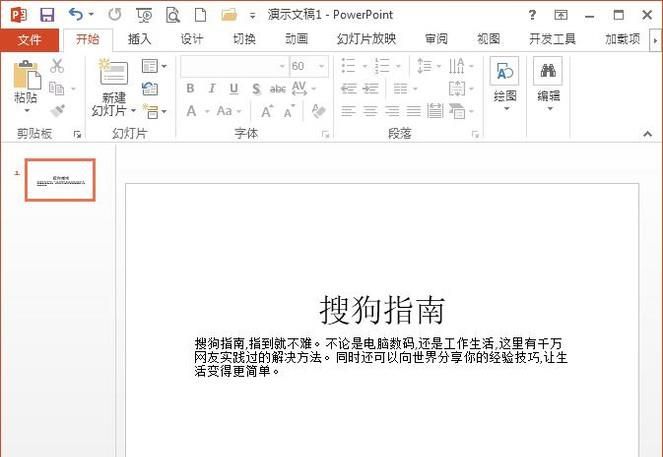
Task: Click ribbon display options icon
Action: click(x=561, y=15)
